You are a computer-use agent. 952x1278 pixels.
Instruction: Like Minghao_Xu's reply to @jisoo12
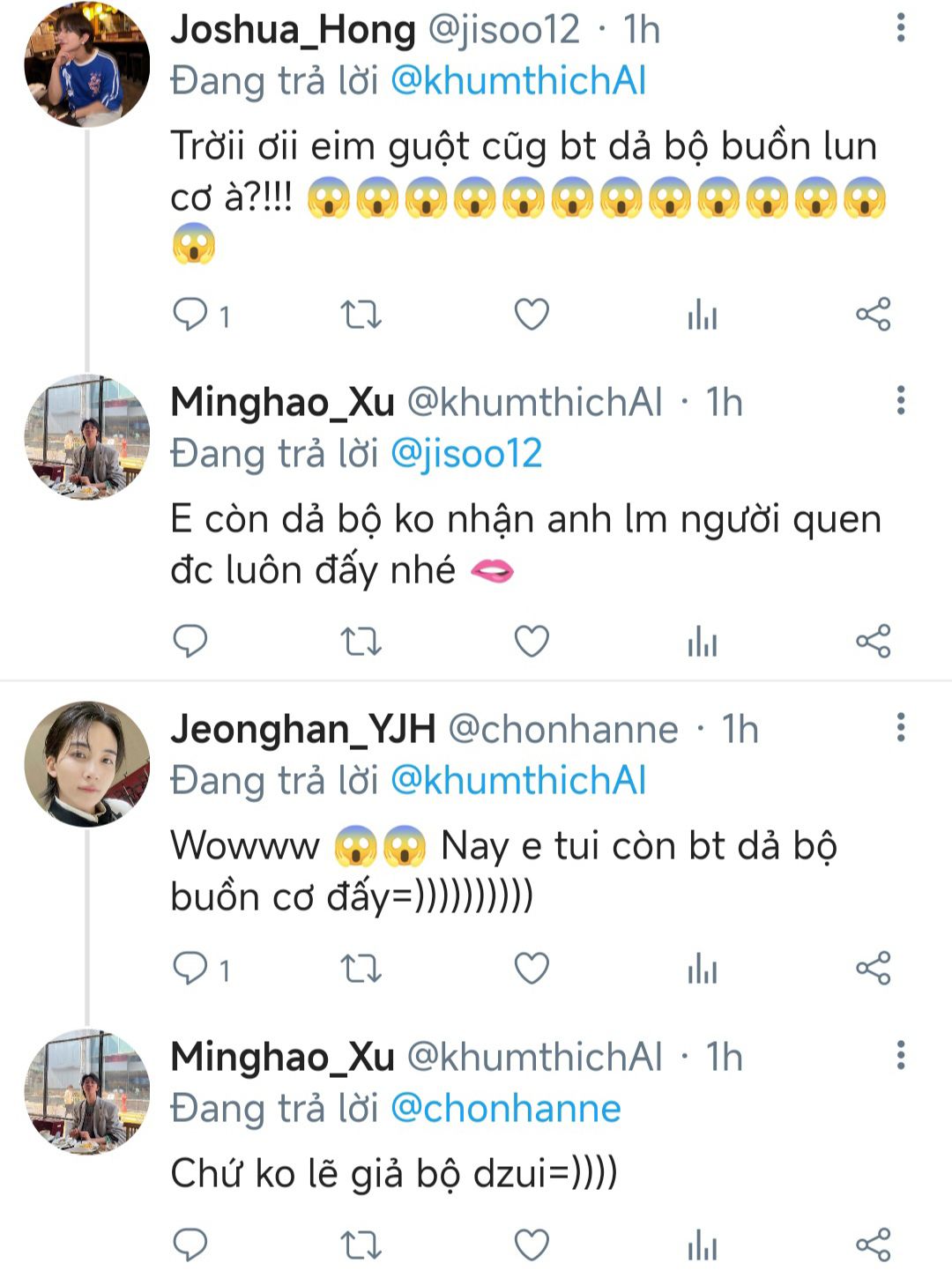click(532, 642)
